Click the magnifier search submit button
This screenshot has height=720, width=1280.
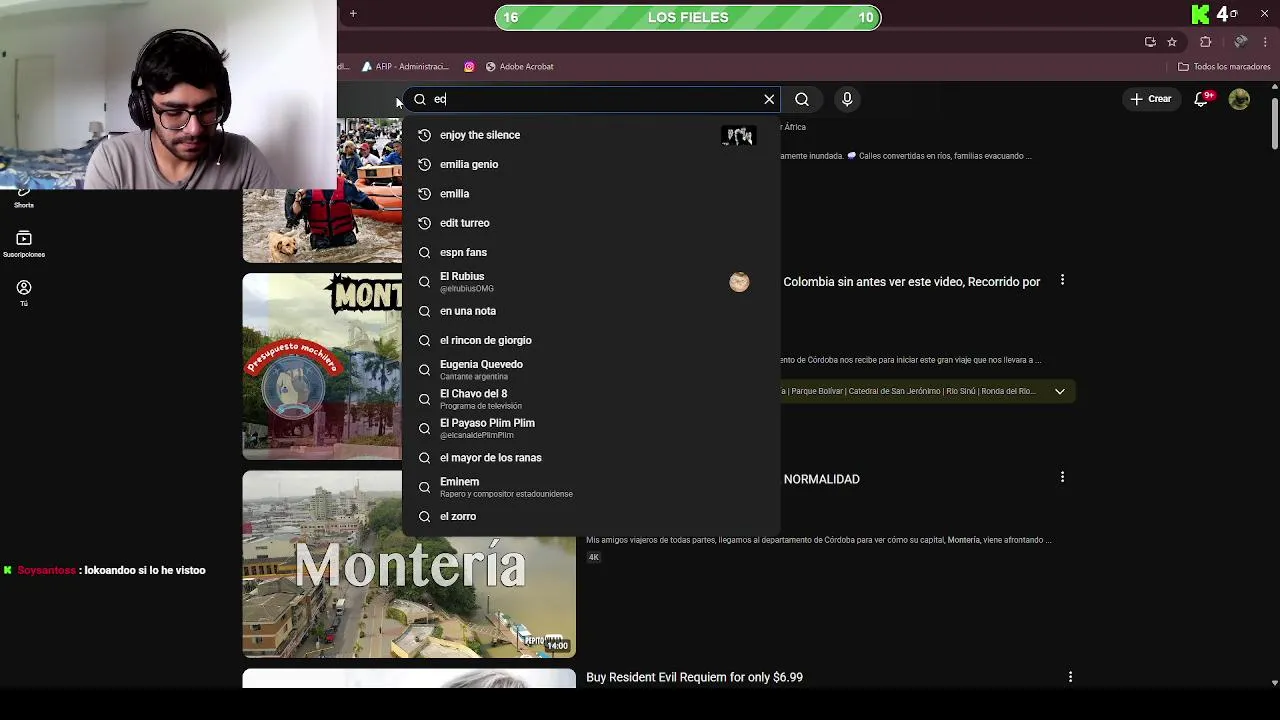802,99
